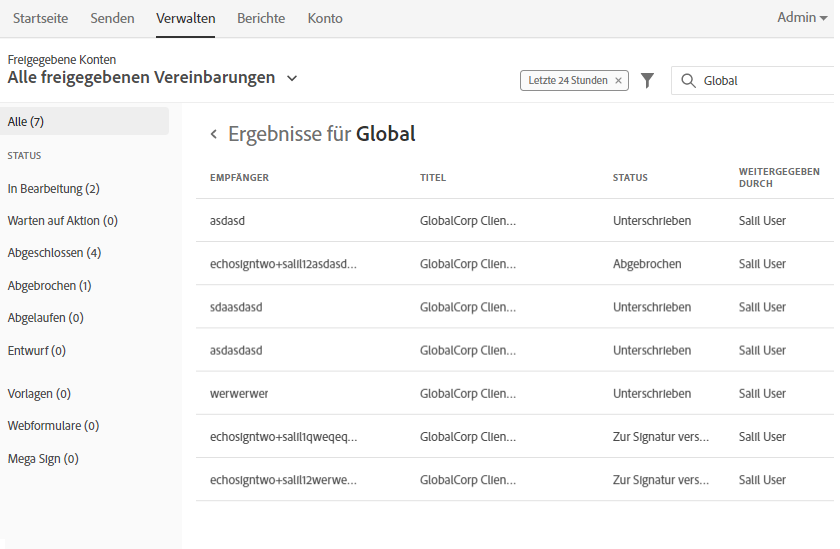The image size is (840, 549).
Task: Go to the Konto tab
Action: pyautogui.click(x=325, y=18)
